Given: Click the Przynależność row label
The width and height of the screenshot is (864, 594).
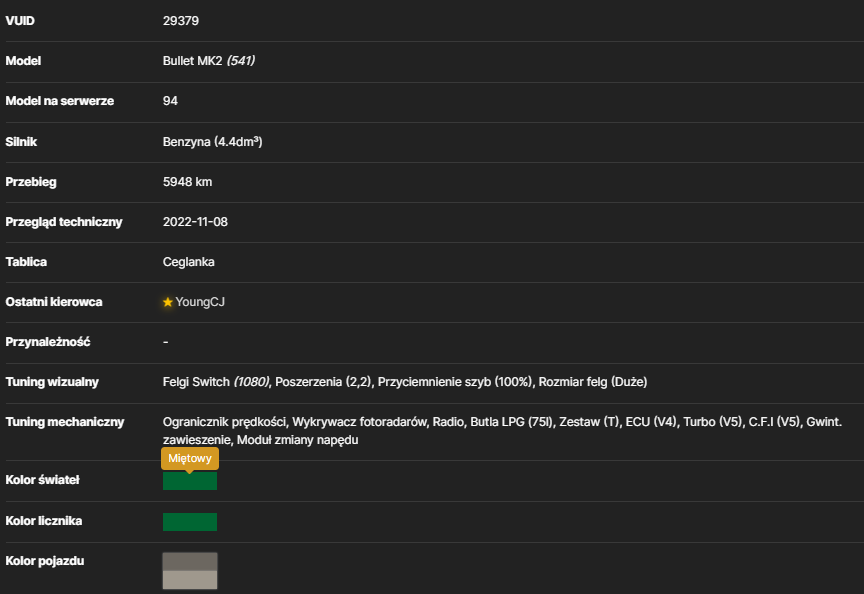Looking at the screenshot, I should (48, 342).
